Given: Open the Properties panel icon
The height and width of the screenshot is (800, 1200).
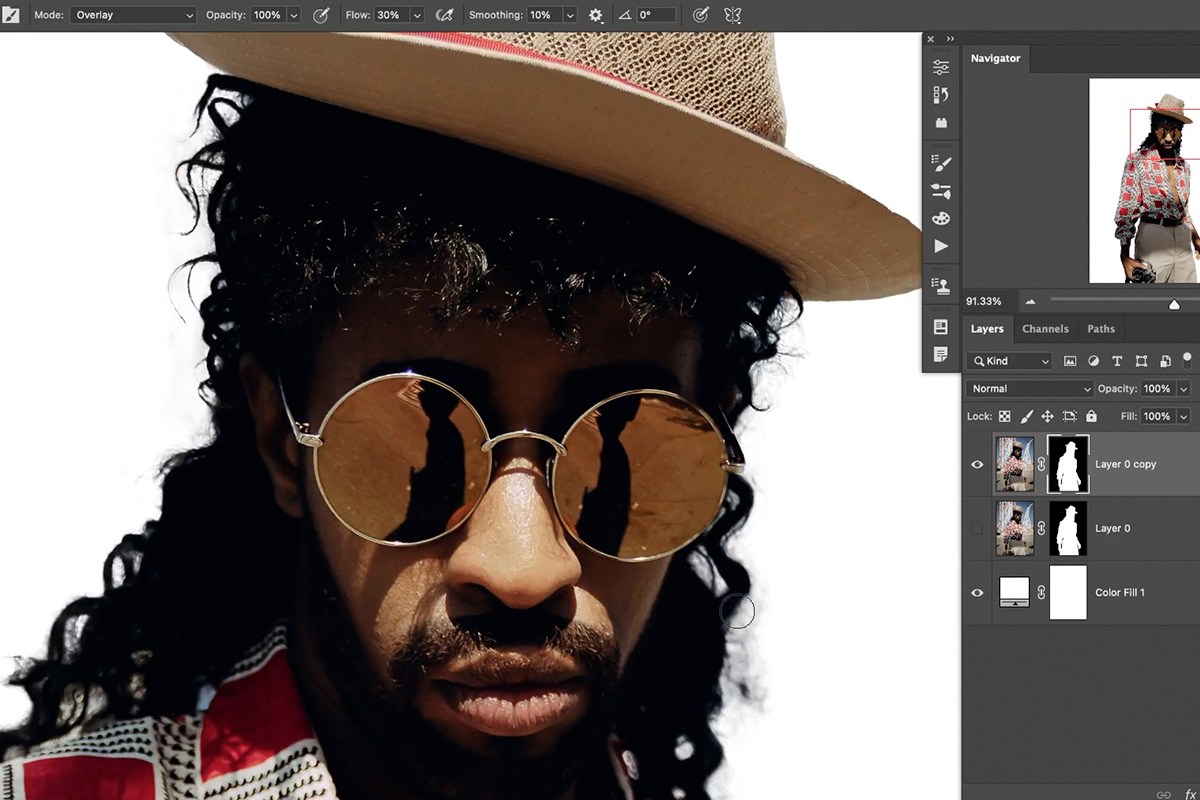Looking at the screenshot, I should pos(941,68).
